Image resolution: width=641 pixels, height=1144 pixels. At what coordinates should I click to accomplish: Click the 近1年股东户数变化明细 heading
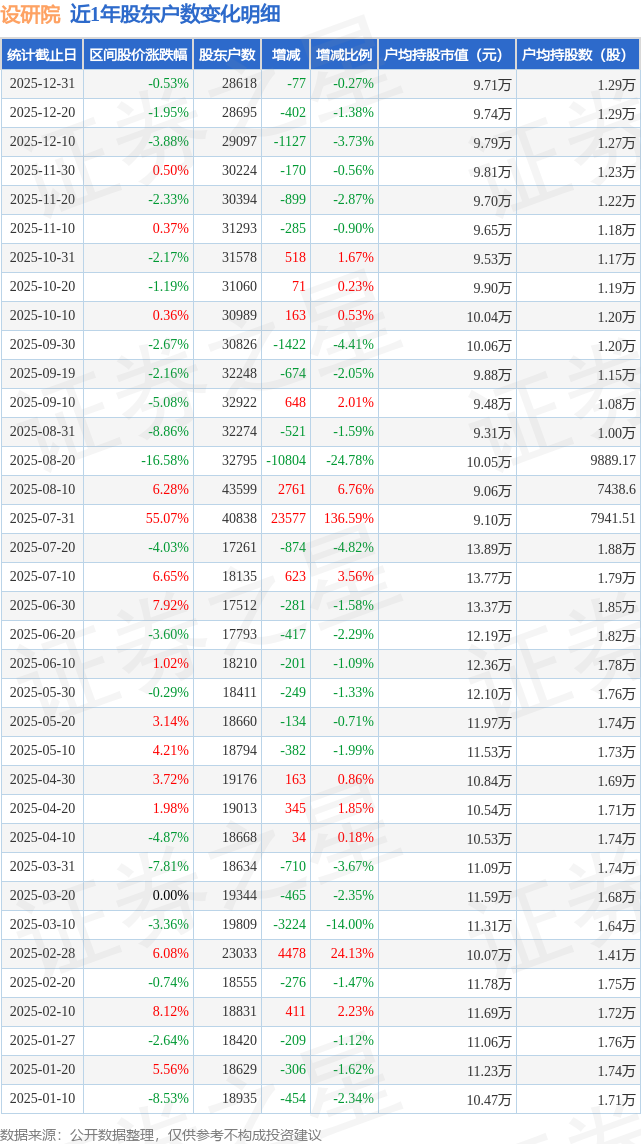coord(175,14)
